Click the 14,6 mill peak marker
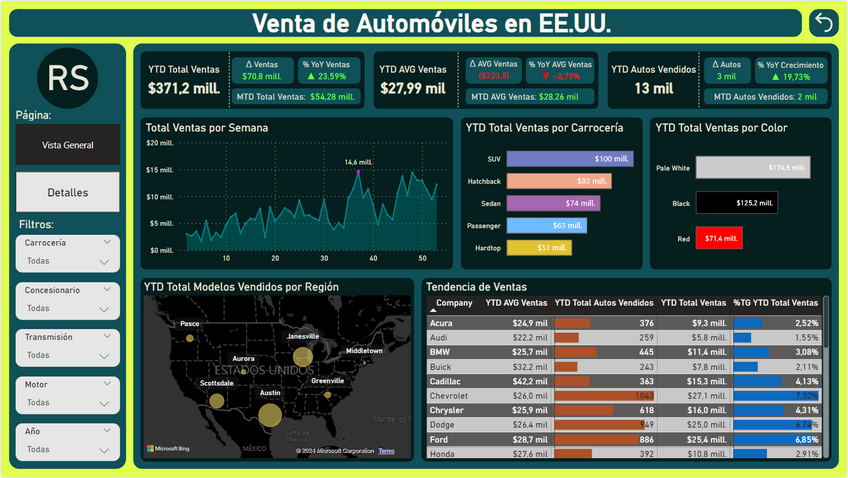The image size is (848, 478). 358,171
